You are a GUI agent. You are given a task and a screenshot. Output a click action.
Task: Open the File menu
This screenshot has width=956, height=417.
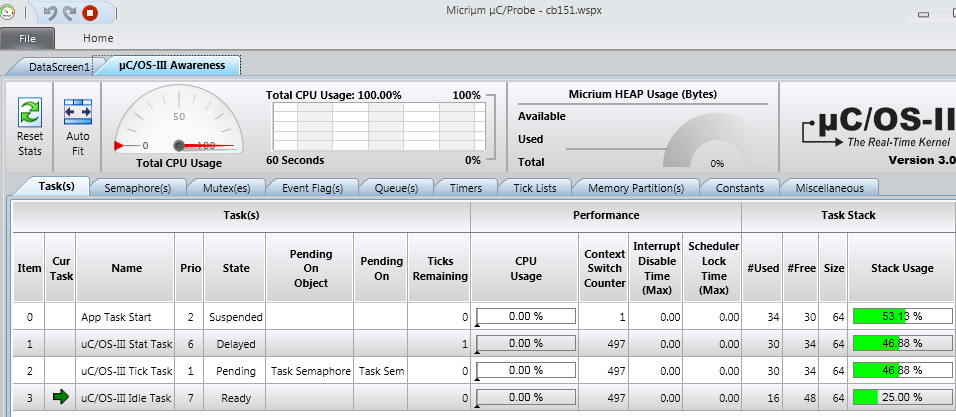coord(27,38)
